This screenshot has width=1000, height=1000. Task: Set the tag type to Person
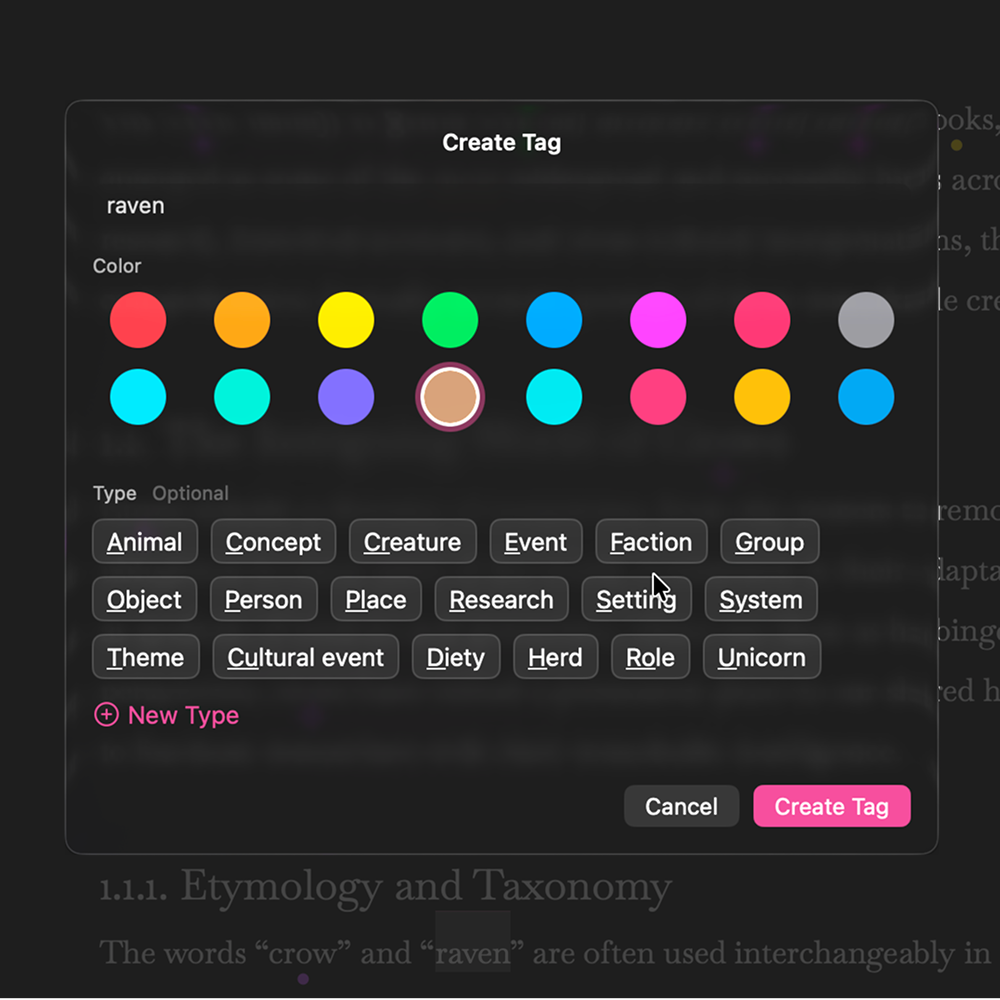click(263, 599)
